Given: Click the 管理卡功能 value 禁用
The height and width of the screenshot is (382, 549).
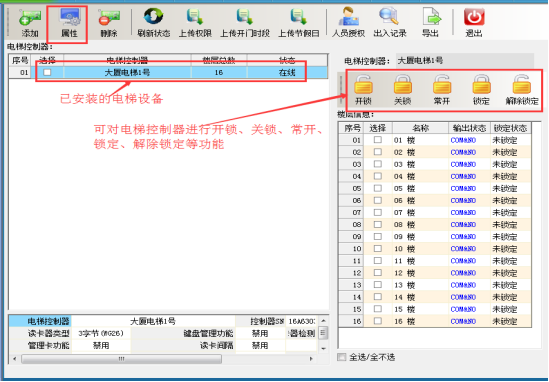Looking at the screenshot, I should 101,346.
